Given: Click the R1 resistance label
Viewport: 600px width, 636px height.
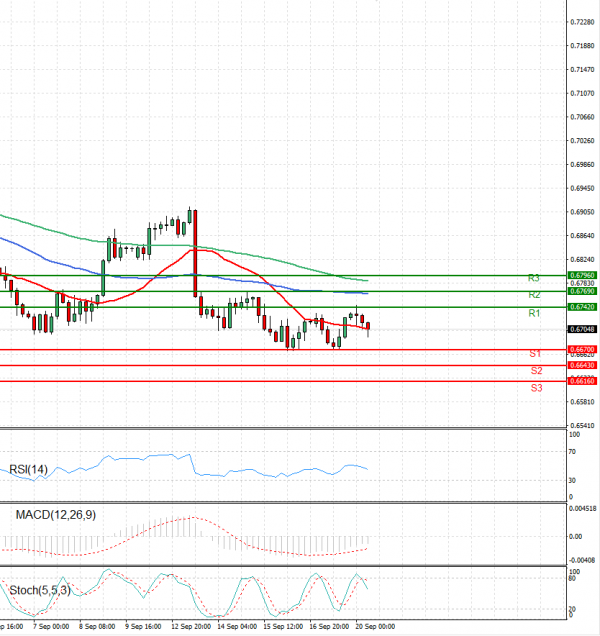Looking at the screenshot, I should click(x=534, y=313).
